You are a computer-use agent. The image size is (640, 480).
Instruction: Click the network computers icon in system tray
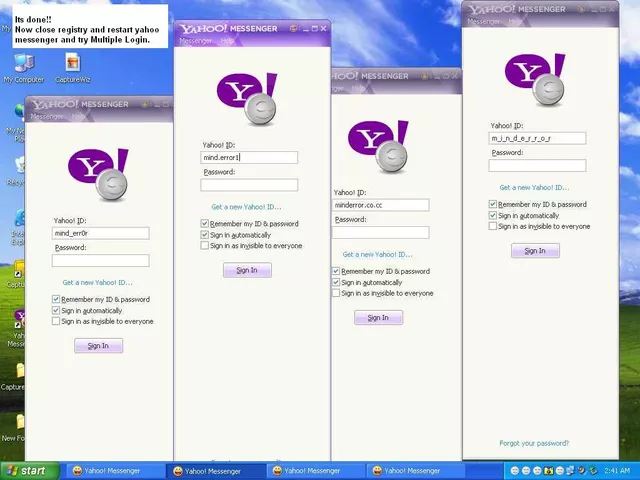[x=570, y=471]
